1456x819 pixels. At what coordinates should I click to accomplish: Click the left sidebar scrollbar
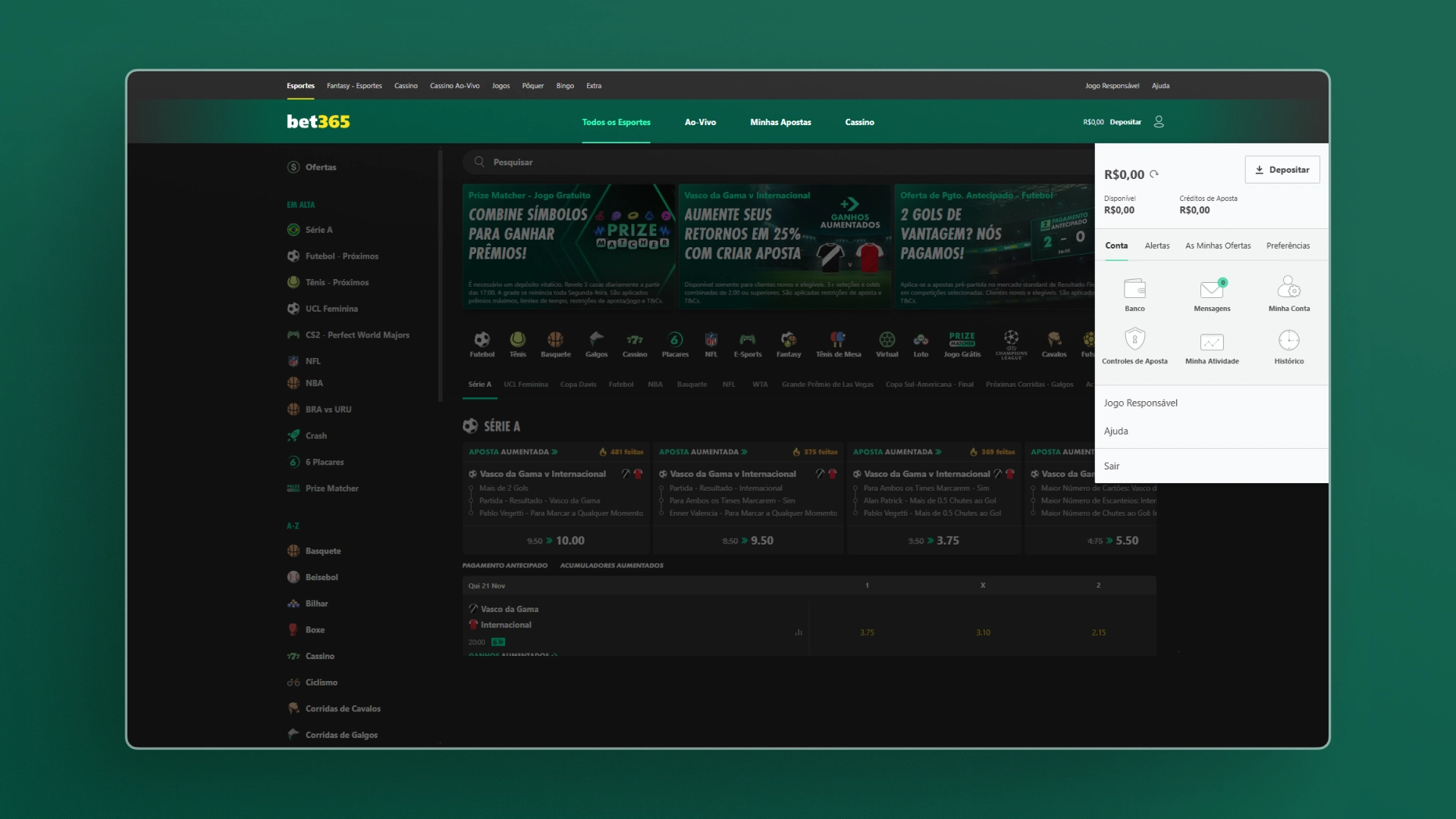440,275
